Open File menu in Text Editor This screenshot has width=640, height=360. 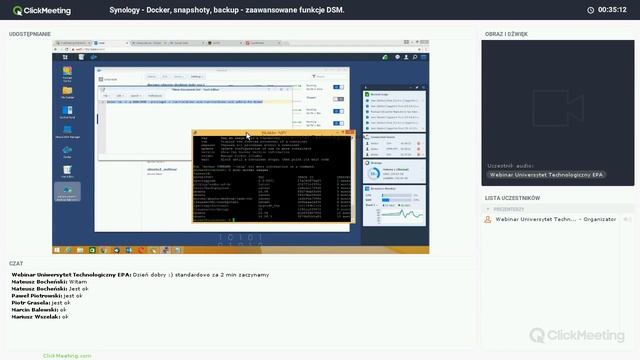(x=106, y=96)
